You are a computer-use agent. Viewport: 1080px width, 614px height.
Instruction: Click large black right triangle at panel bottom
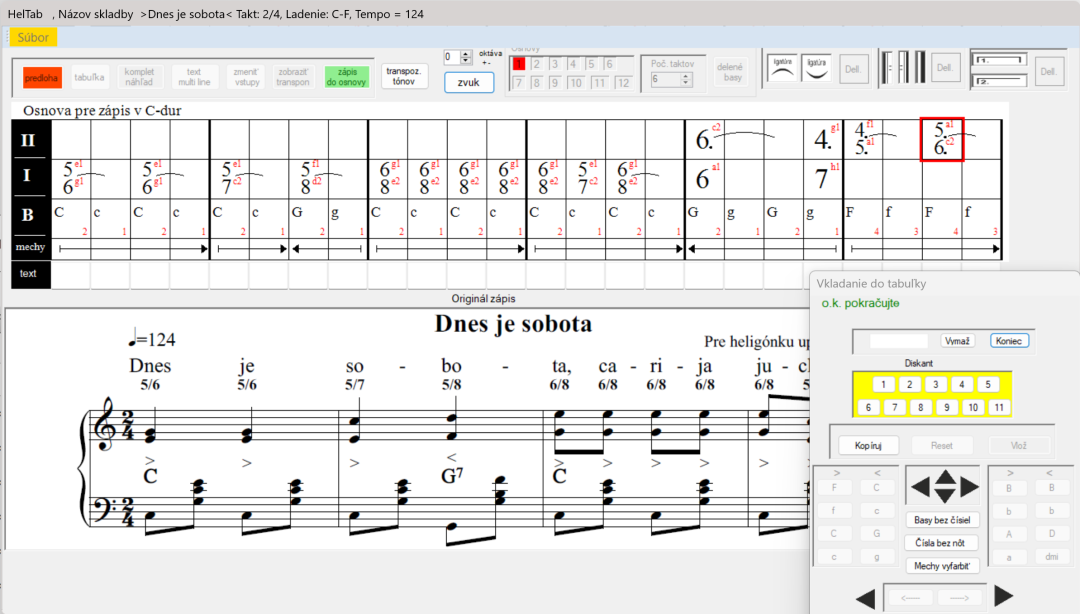click(x=1004, y=596)
